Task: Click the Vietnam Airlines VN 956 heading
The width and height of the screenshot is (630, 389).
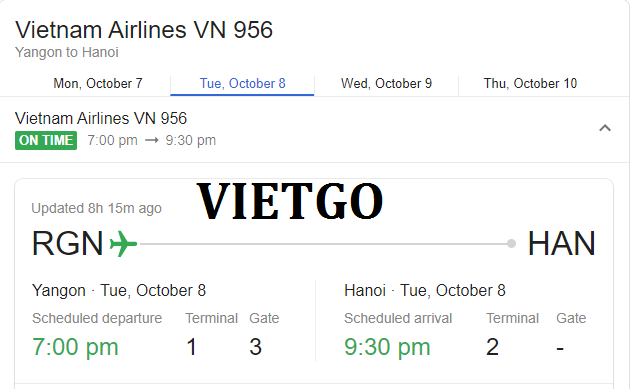Action: [144, 30]
